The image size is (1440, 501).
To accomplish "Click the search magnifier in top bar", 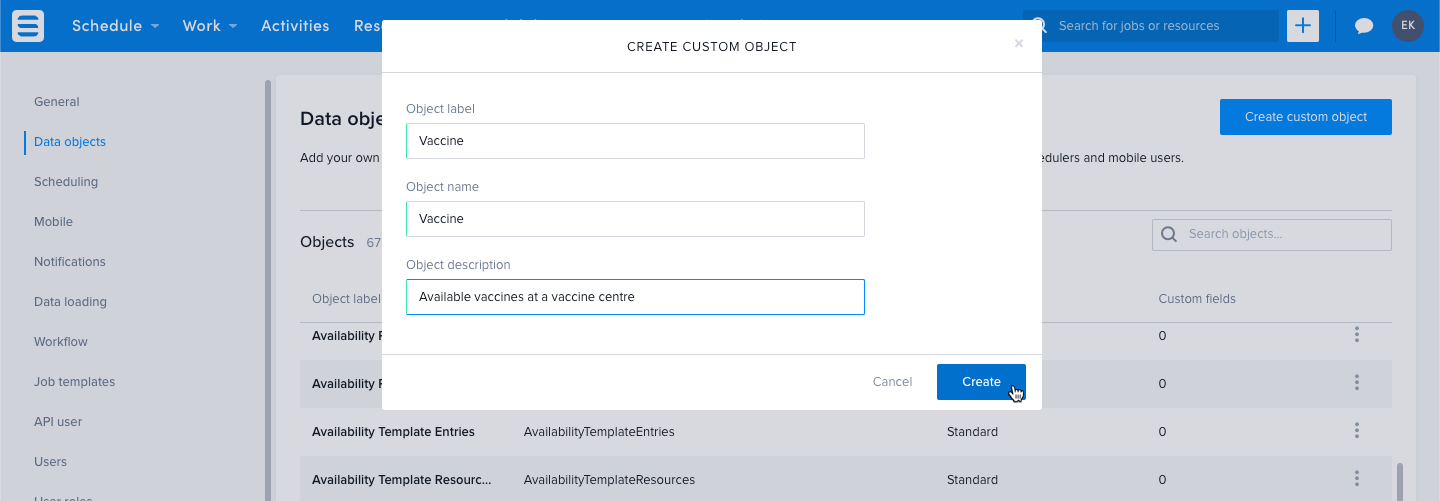I will pyautogui.click(x=1040, y=26).
